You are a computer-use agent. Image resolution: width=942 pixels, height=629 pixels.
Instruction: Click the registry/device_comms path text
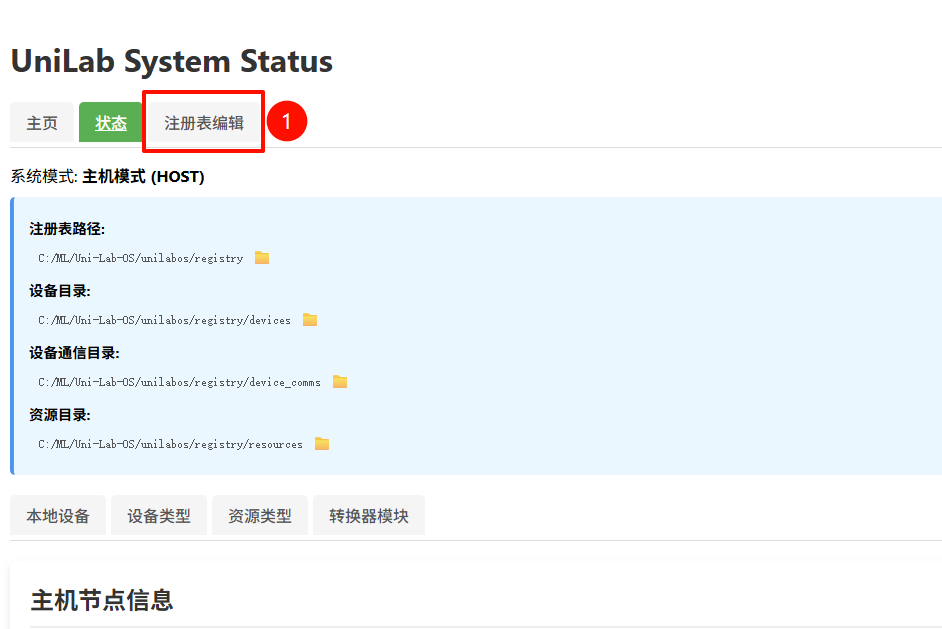pyautogui.click(x=180, y=382)
